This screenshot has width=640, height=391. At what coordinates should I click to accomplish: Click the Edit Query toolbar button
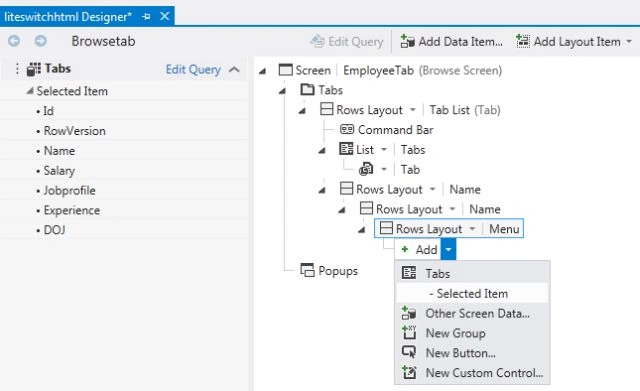click(347, 41)
